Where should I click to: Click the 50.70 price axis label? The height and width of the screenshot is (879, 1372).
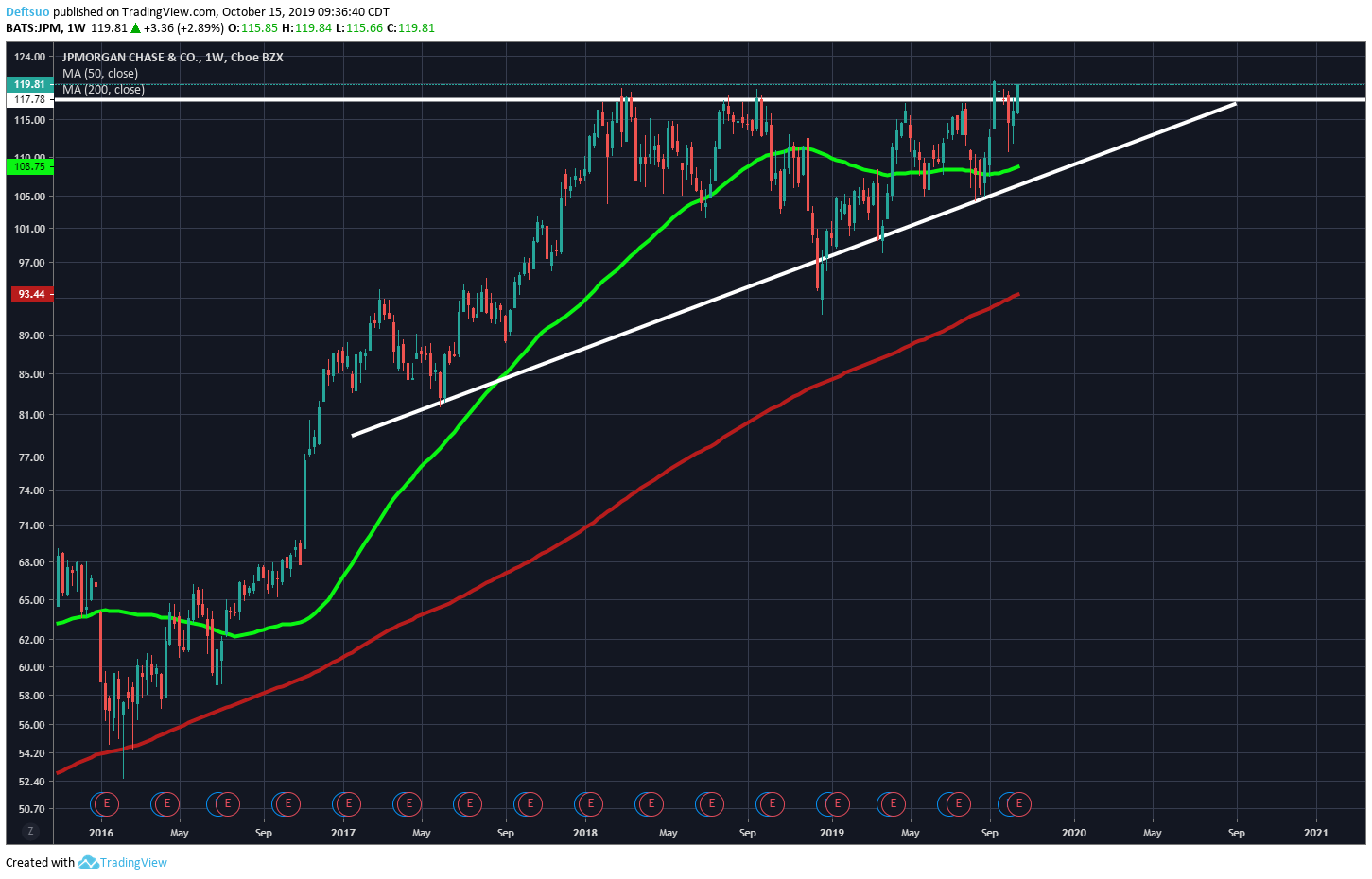[x=31, y=809]
